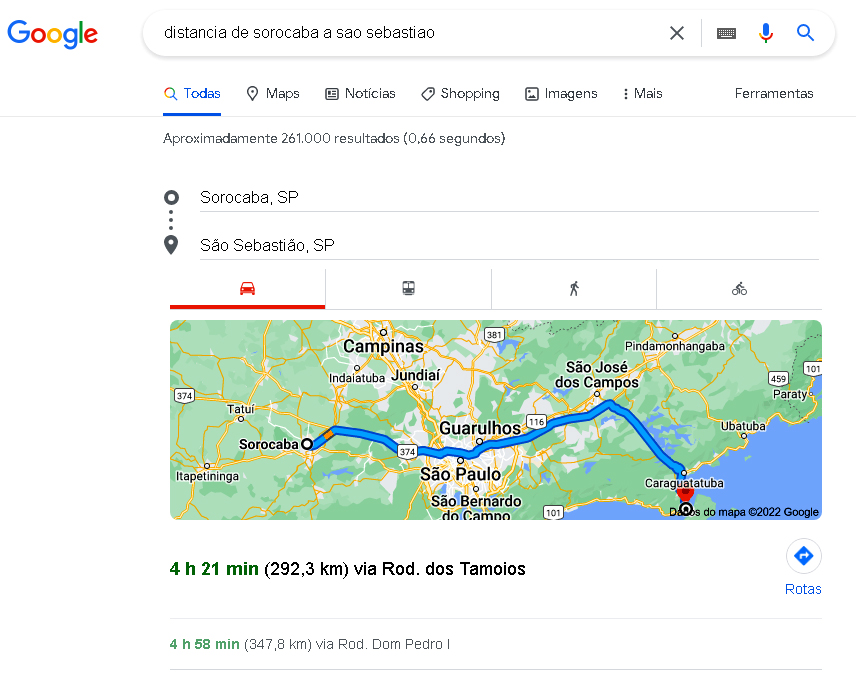Click the route map preview
The image size is (856, 678).
pos(495,419)
